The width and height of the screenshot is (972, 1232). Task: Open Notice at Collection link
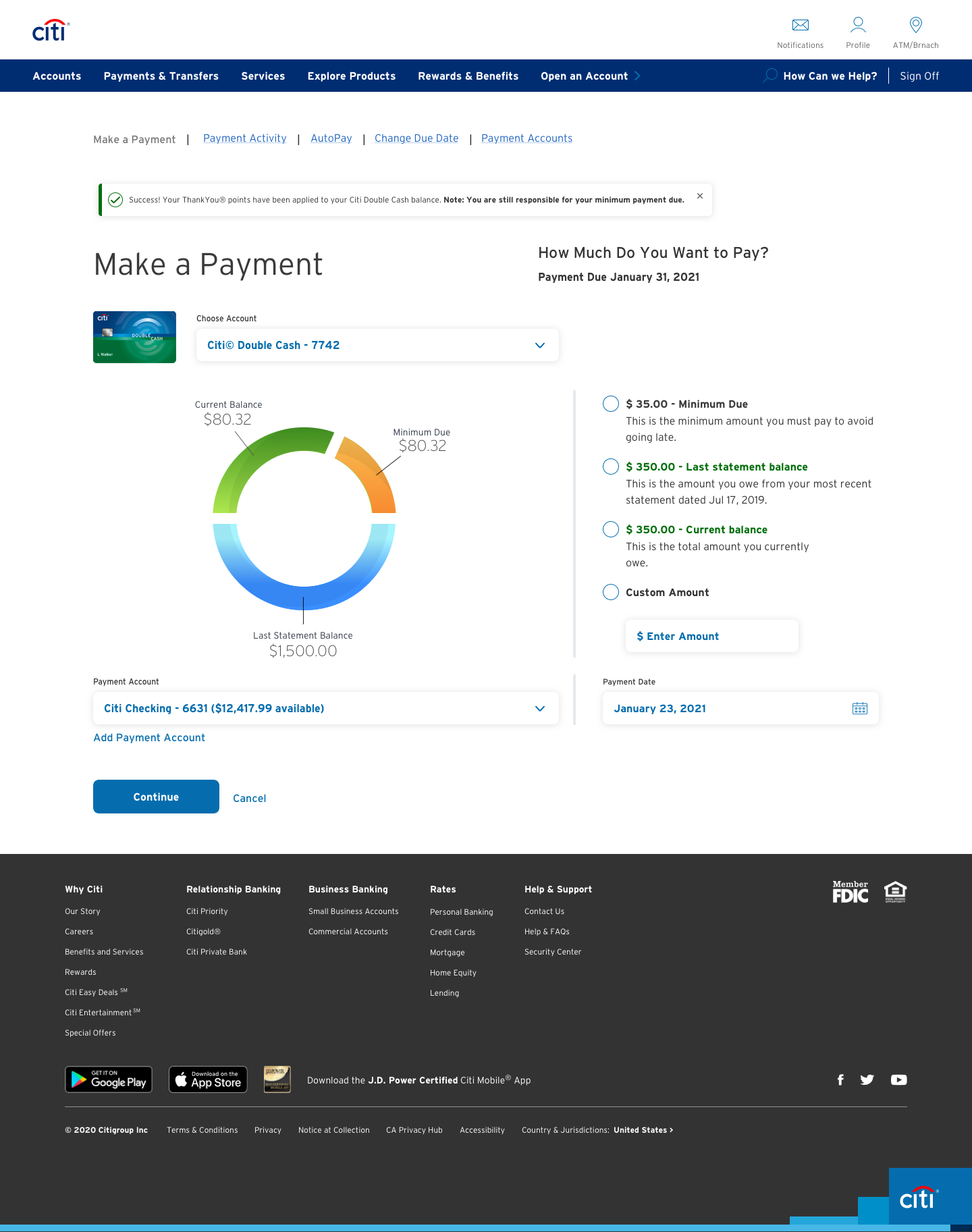pyautogui.click(x=334, y=1130)
